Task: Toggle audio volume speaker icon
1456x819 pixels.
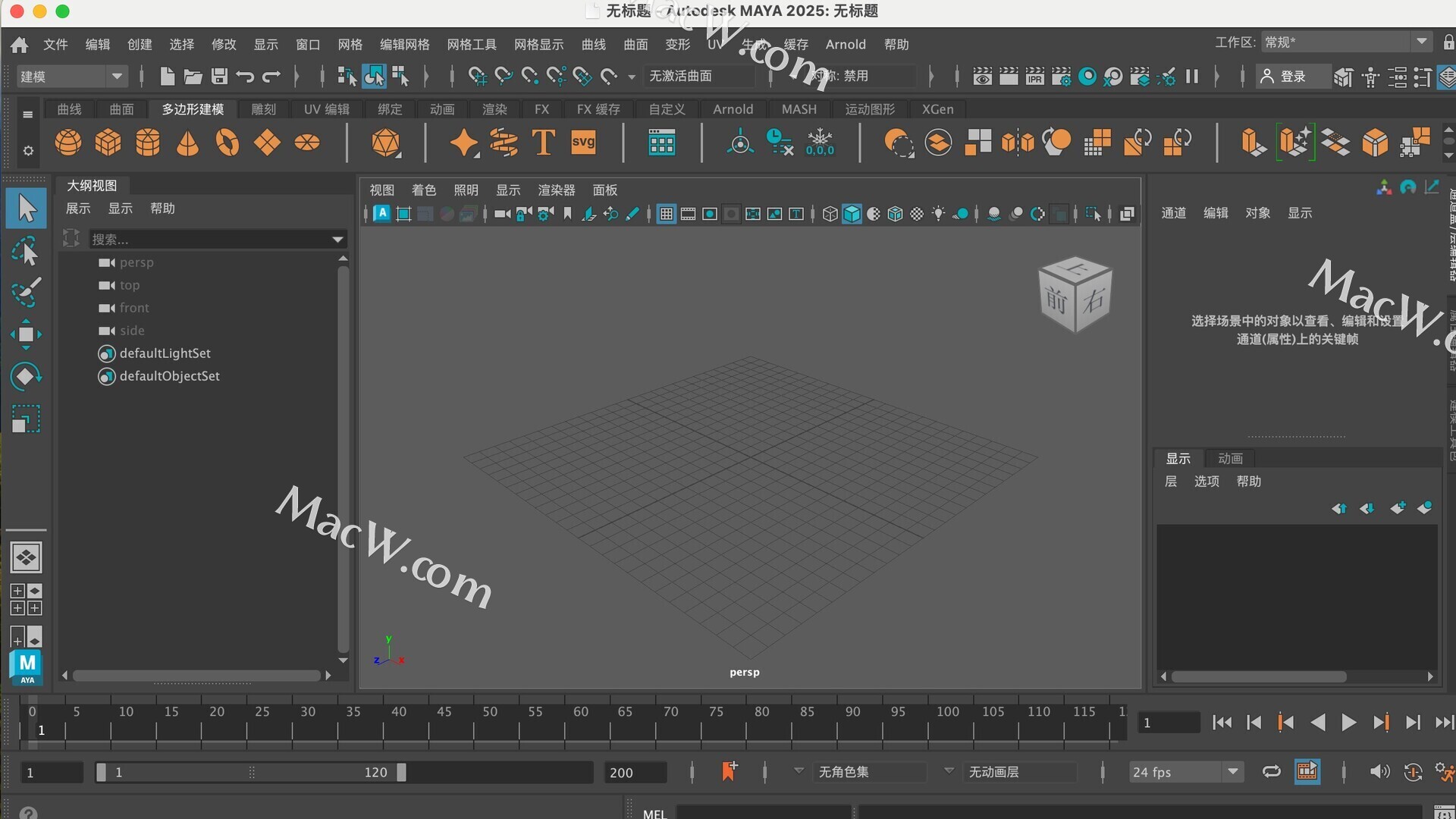Action: coord(1379,772)
